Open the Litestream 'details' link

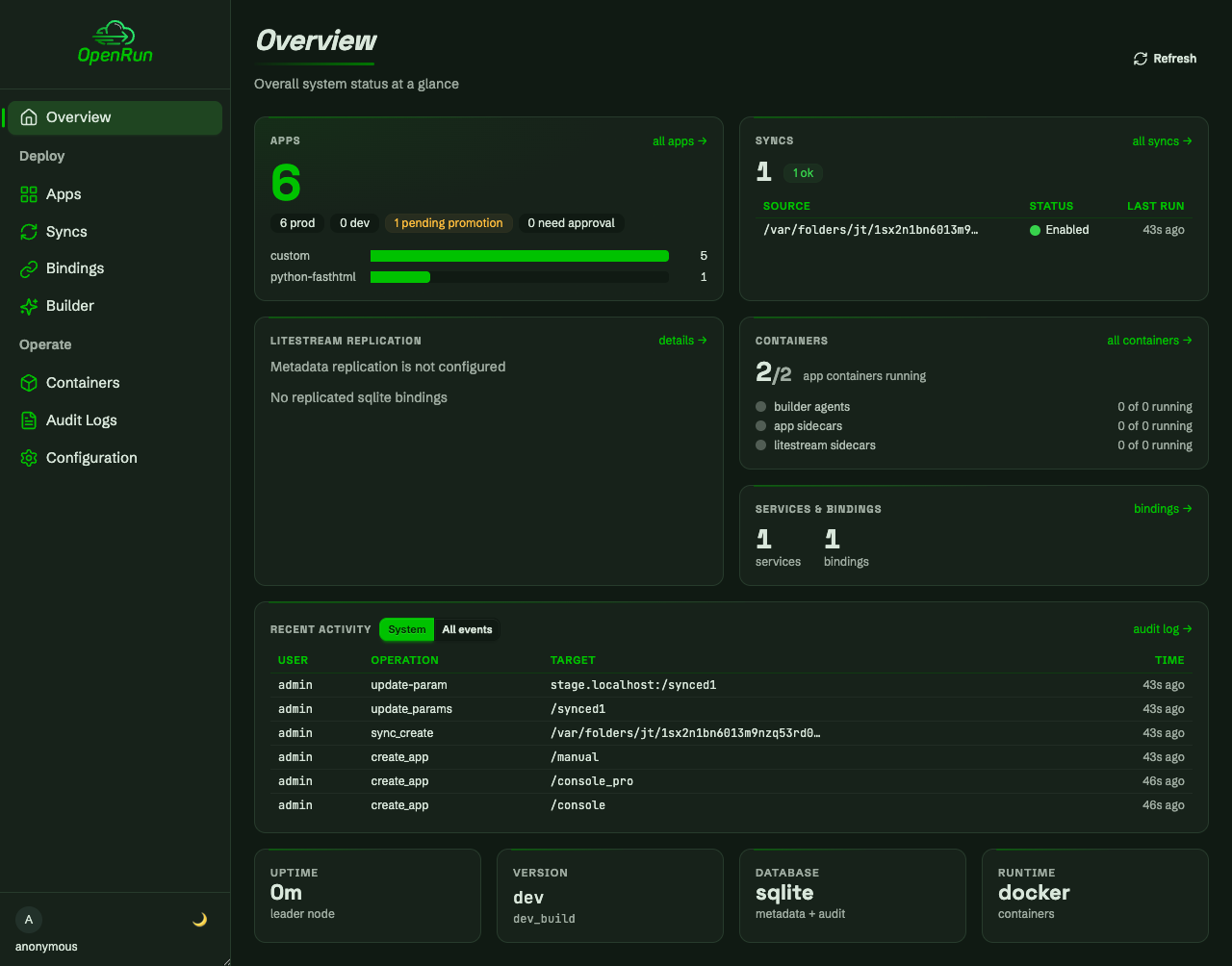tap(682, 341)
